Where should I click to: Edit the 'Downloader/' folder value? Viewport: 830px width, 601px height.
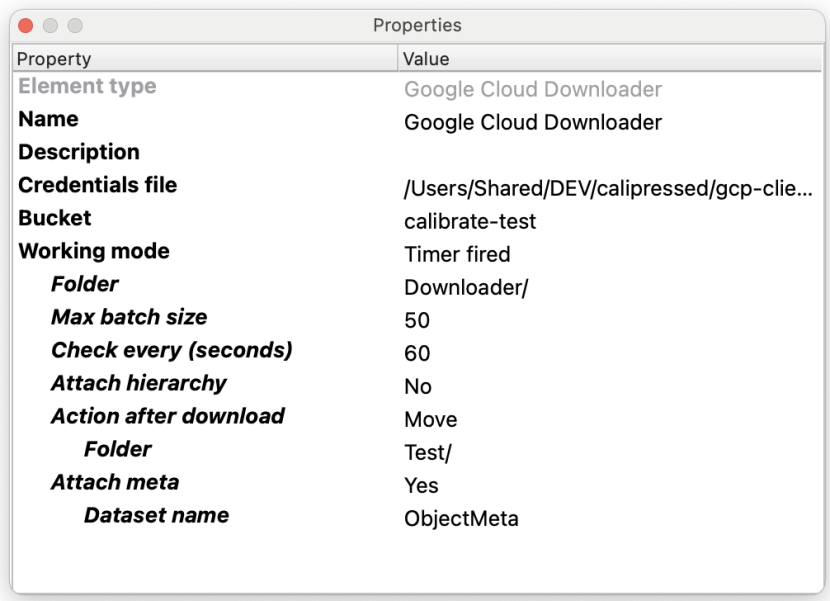(466, 288)
